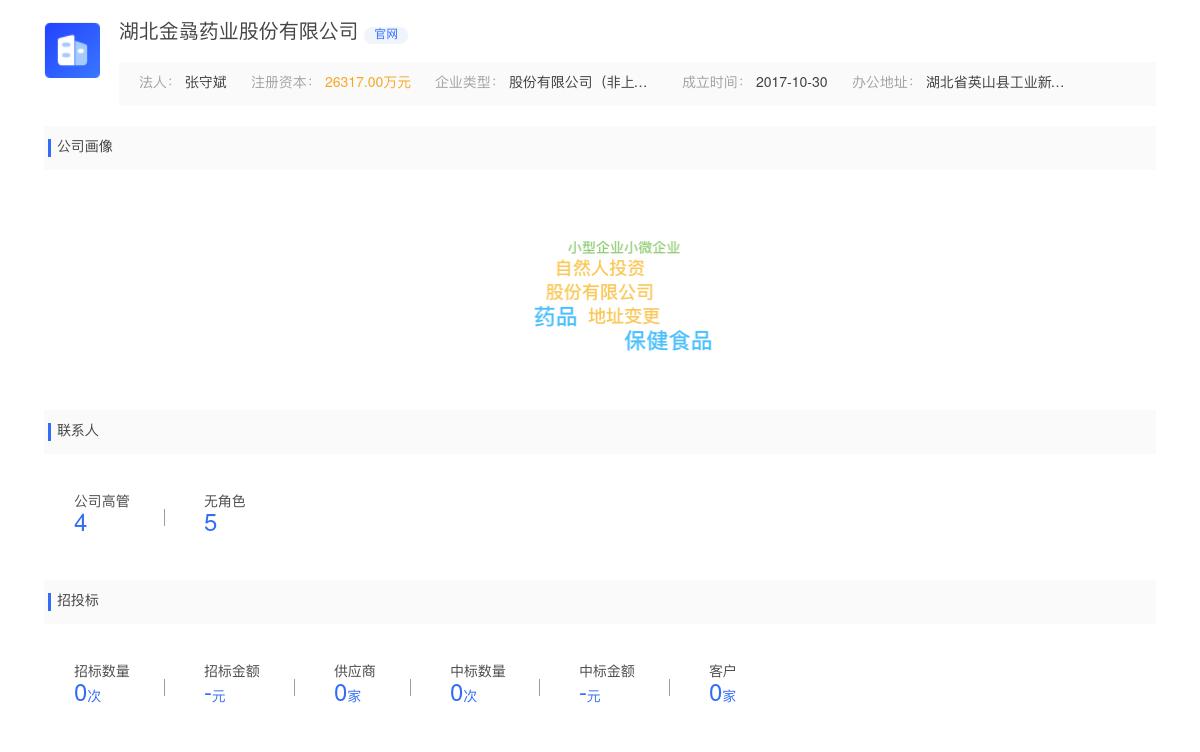1200x752 pixels.
Task: Select word cloud tag 小型企业小微企业
Action: point(624,247)
